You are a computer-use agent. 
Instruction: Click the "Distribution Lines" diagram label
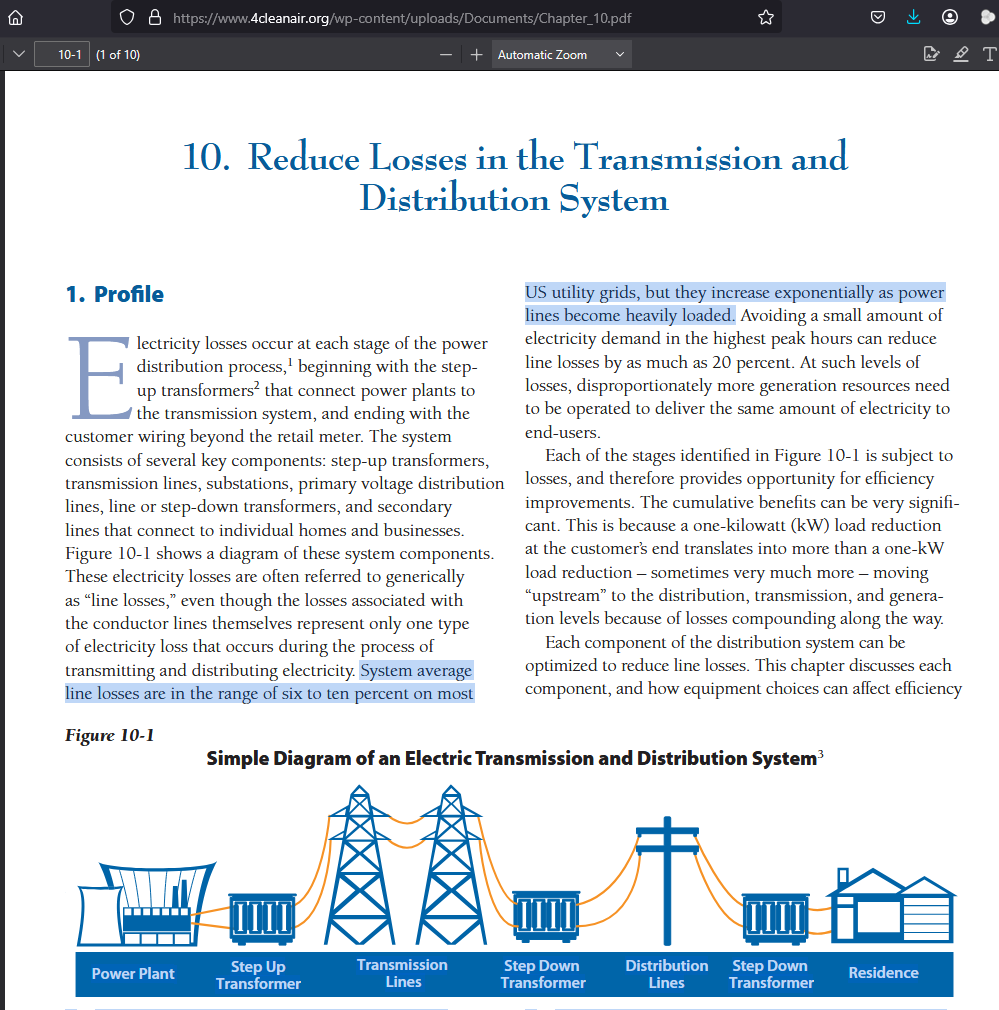point(667,974)
